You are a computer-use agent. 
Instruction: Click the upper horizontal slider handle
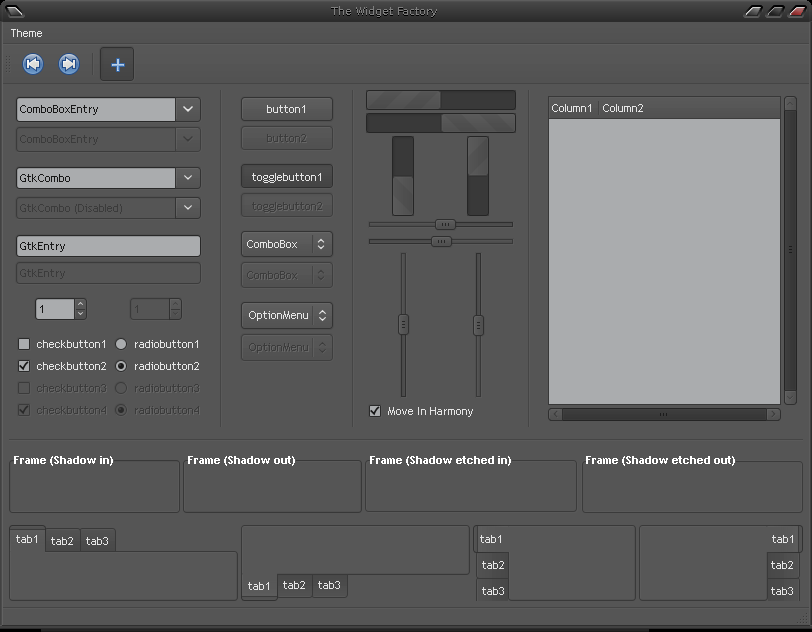(446, 224)
